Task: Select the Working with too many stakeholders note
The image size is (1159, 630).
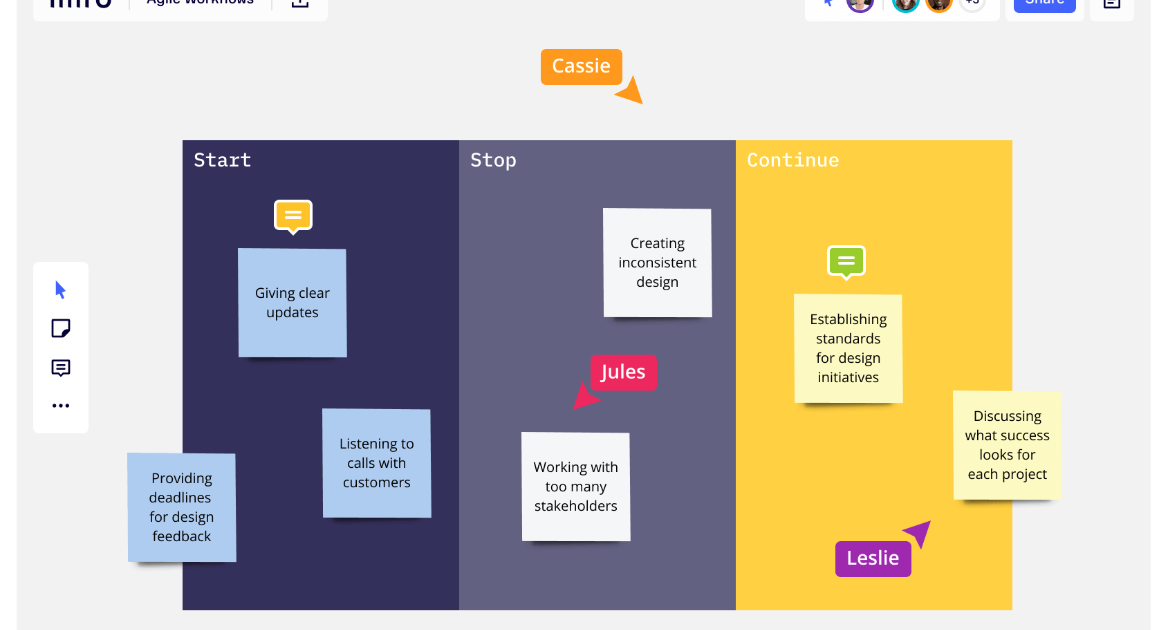Action: pos(576,486)
